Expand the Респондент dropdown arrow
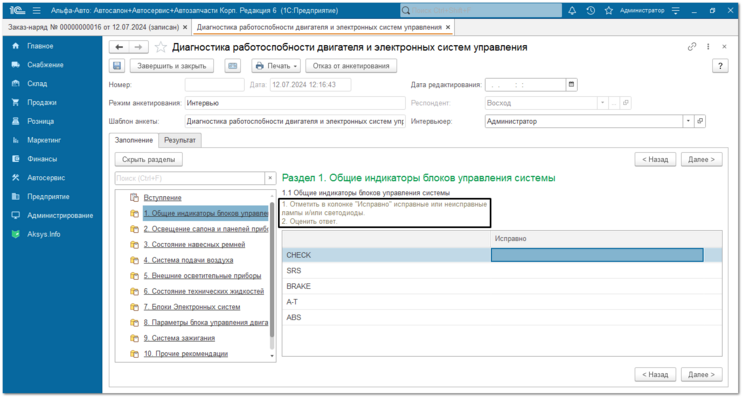Screen dimensions: 743x398 coord(602,103)
